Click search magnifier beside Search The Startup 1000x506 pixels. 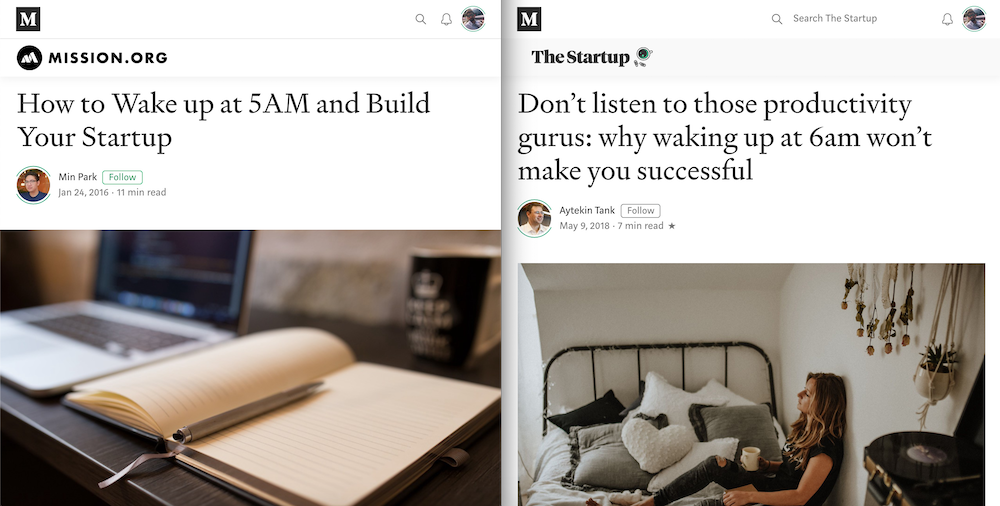pos(777,19)
